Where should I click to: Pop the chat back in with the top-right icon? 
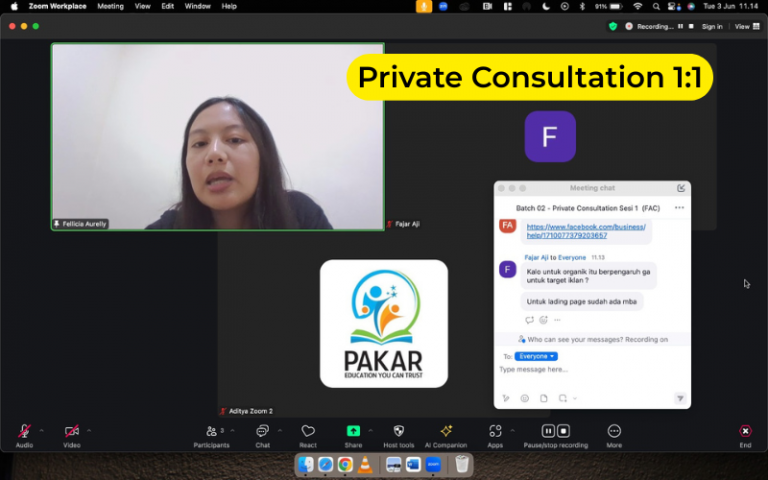(x=681, y=188)
